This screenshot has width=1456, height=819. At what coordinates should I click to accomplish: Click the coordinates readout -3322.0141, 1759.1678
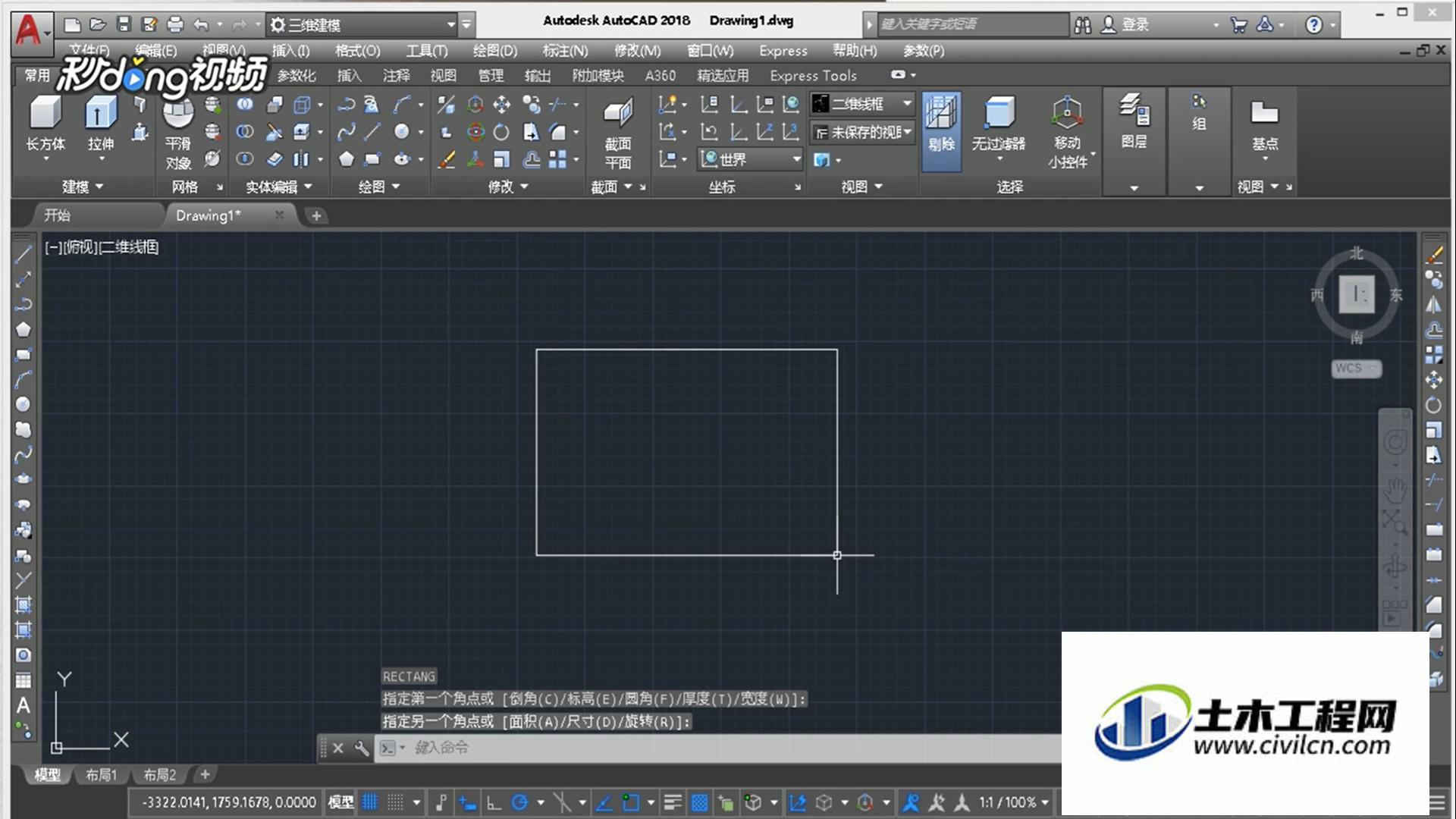(229, 802)
